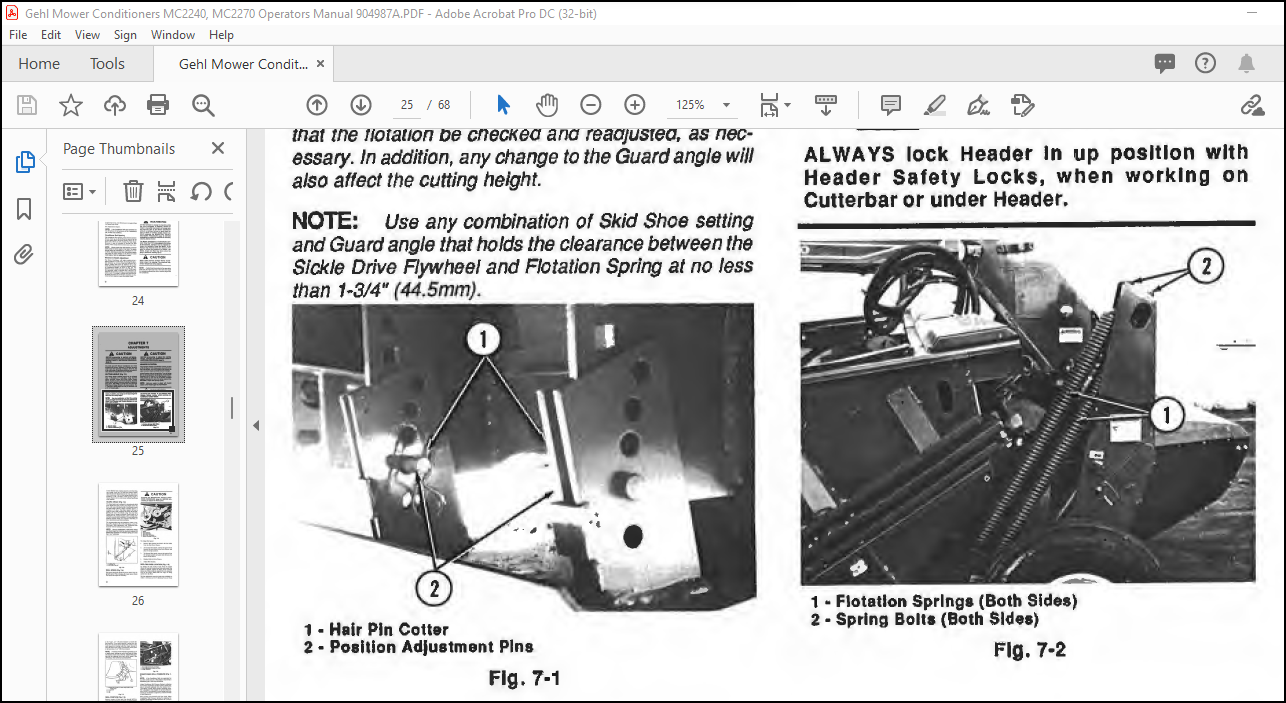This screenshot has height=703, width=1286.
Task: Select the highlighter pen tool
Action: tap(935, 105)
